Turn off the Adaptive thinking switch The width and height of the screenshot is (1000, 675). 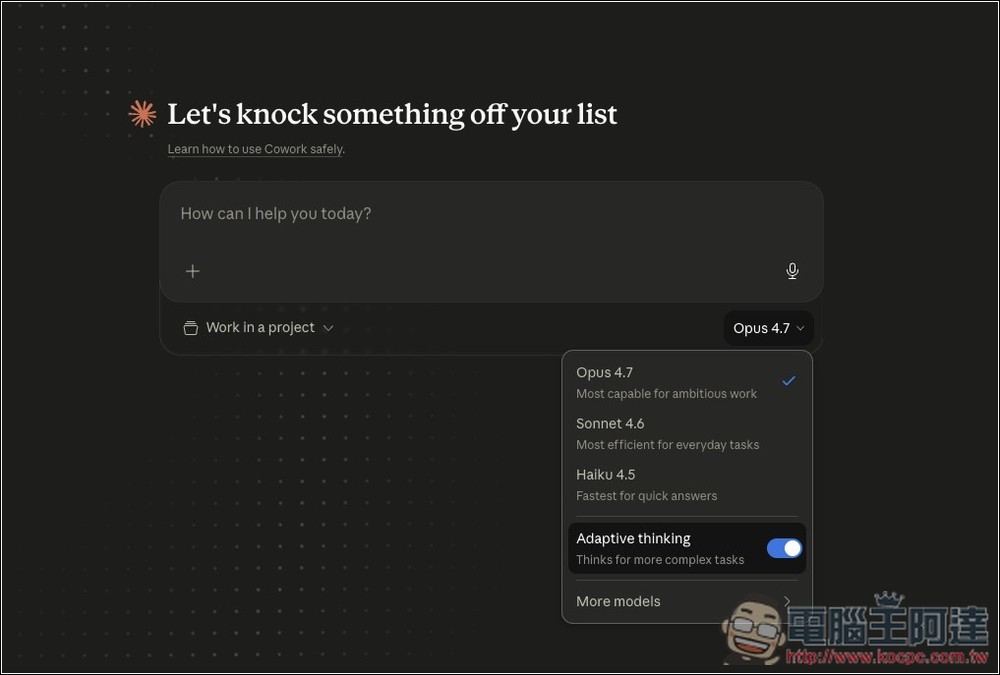(784, 548)
